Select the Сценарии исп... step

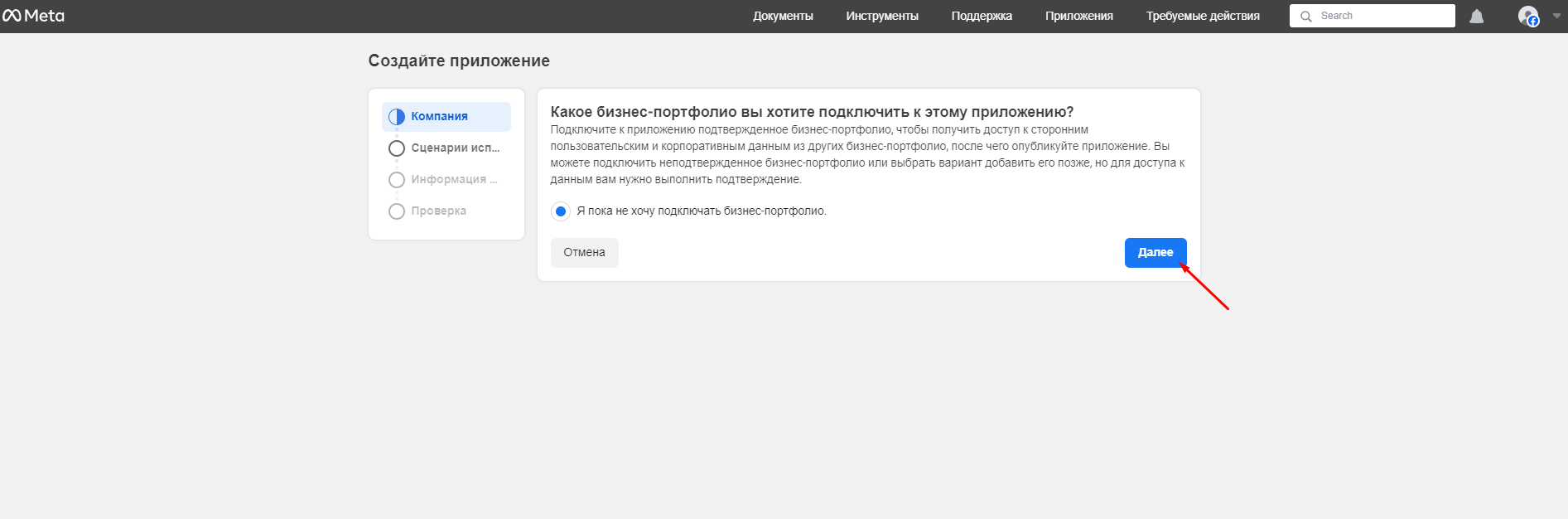(x=446, y=148)
